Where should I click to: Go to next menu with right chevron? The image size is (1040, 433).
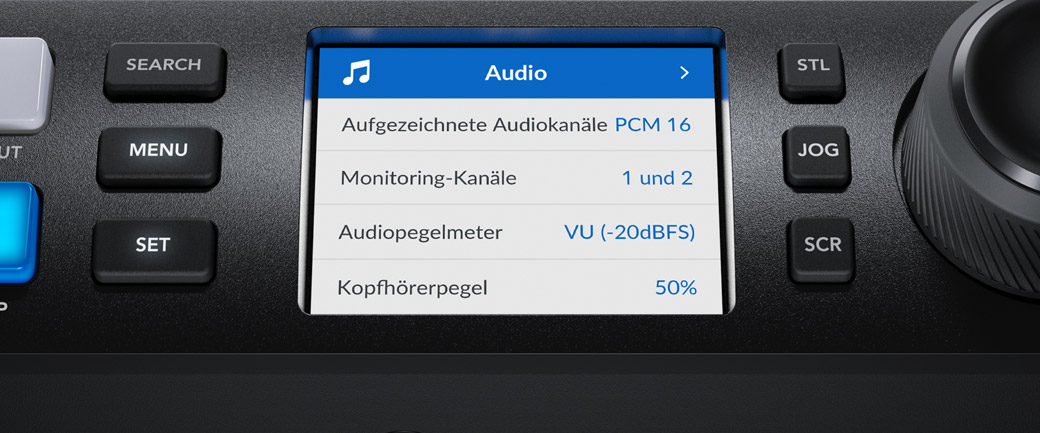point(684,73)
